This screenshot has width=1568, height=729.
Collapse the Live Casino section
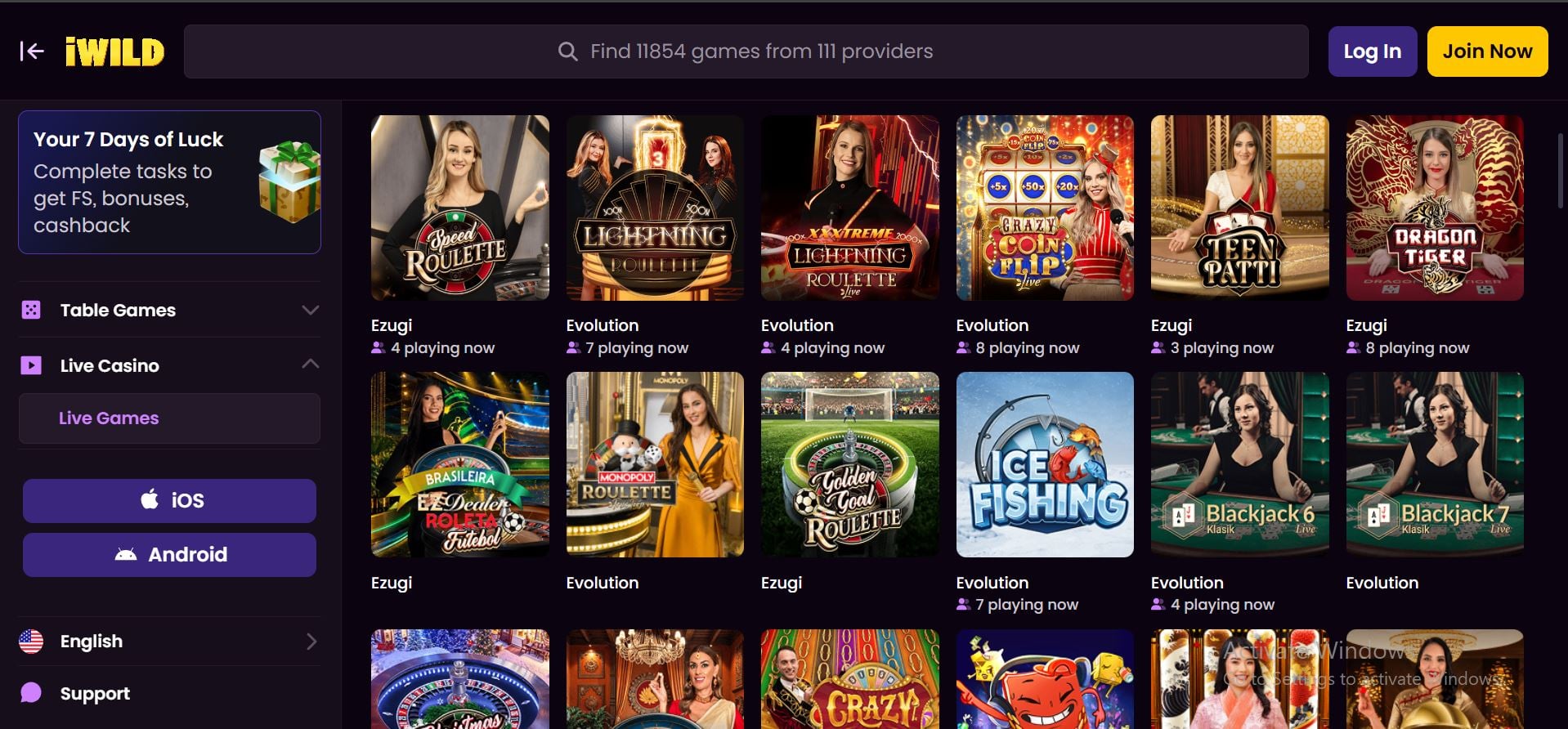click(x=311, y=364)
